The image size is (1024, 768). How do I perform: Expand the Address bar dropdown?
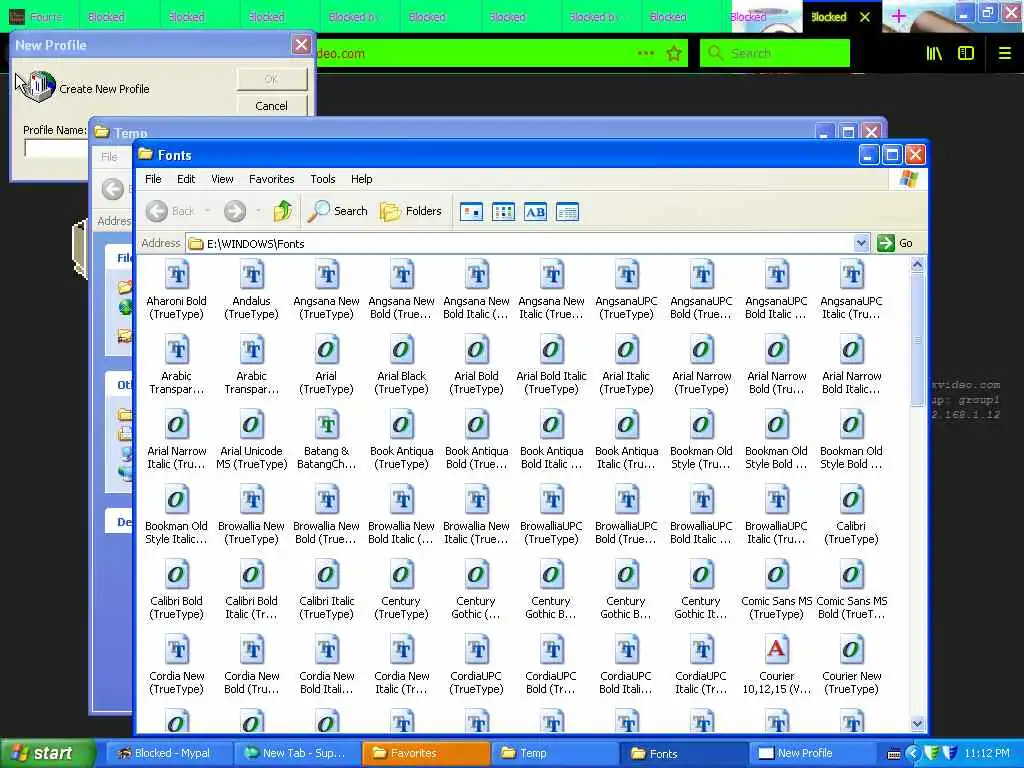[861, 244]
